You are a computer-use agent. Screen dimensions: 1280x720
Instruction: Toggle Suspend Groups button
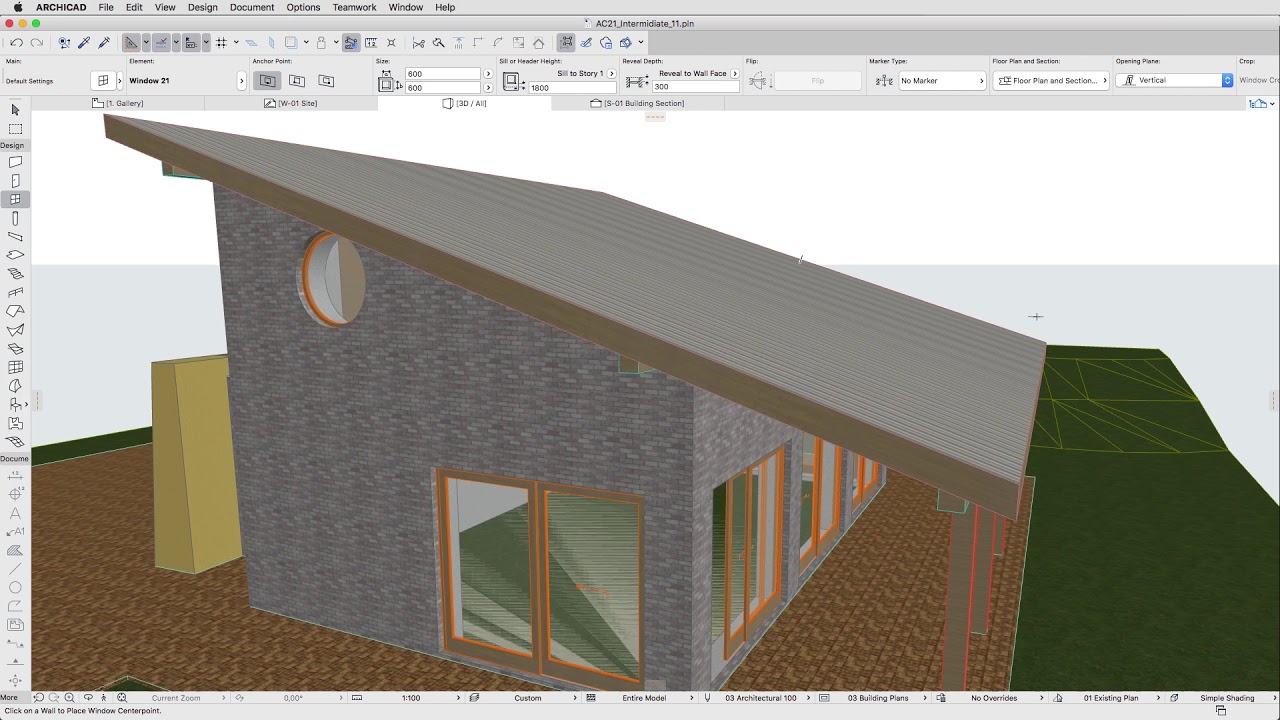pos(351,42)
